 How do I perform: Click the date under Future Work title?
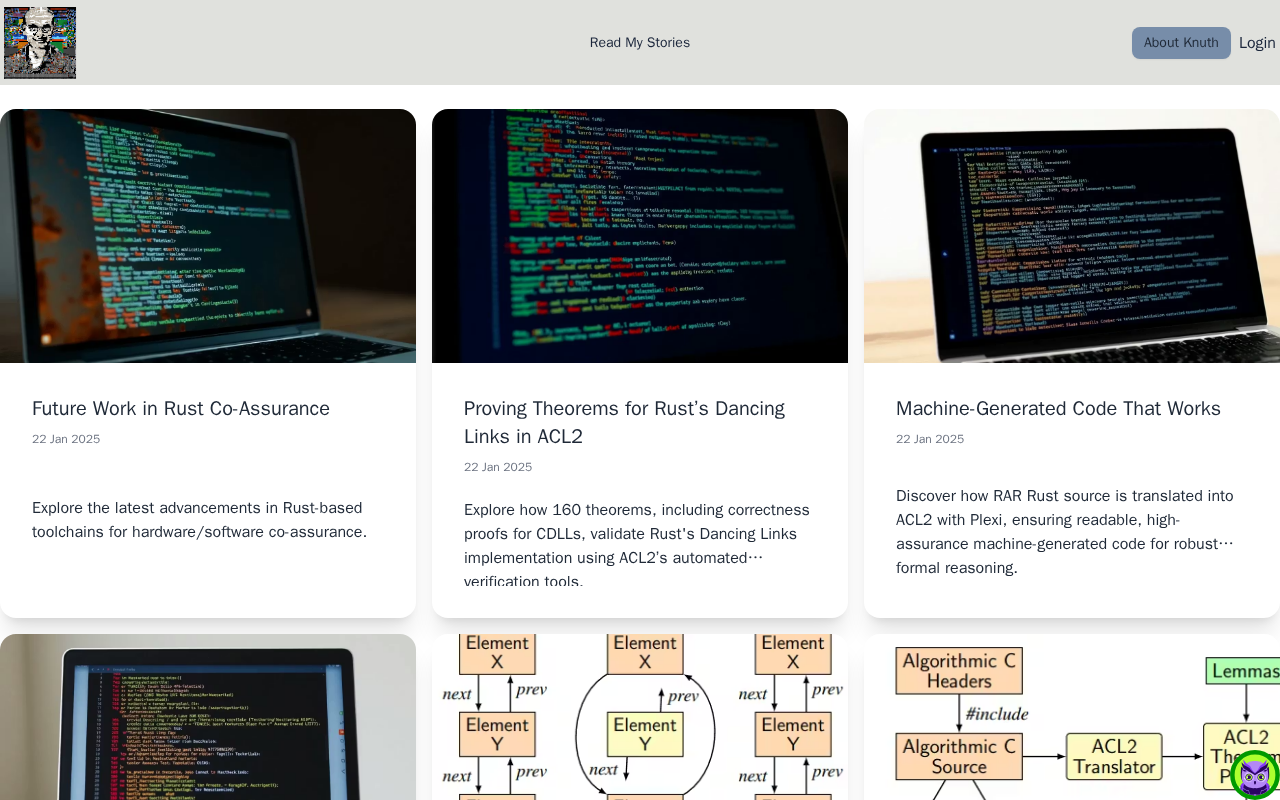tap(66, 439)
